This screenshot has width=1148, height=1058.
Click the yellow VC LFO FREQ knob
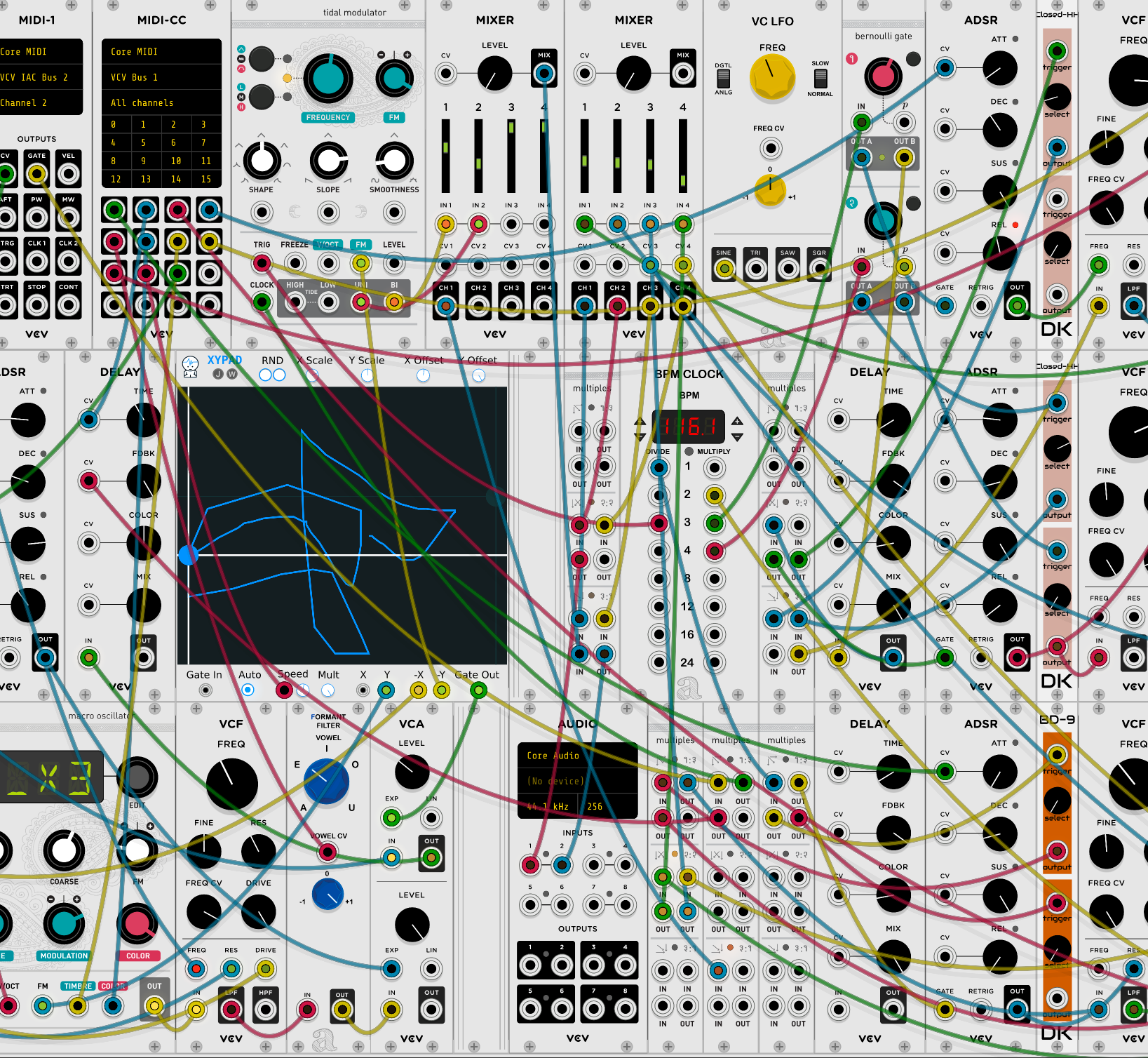click(x=772, y=77)
